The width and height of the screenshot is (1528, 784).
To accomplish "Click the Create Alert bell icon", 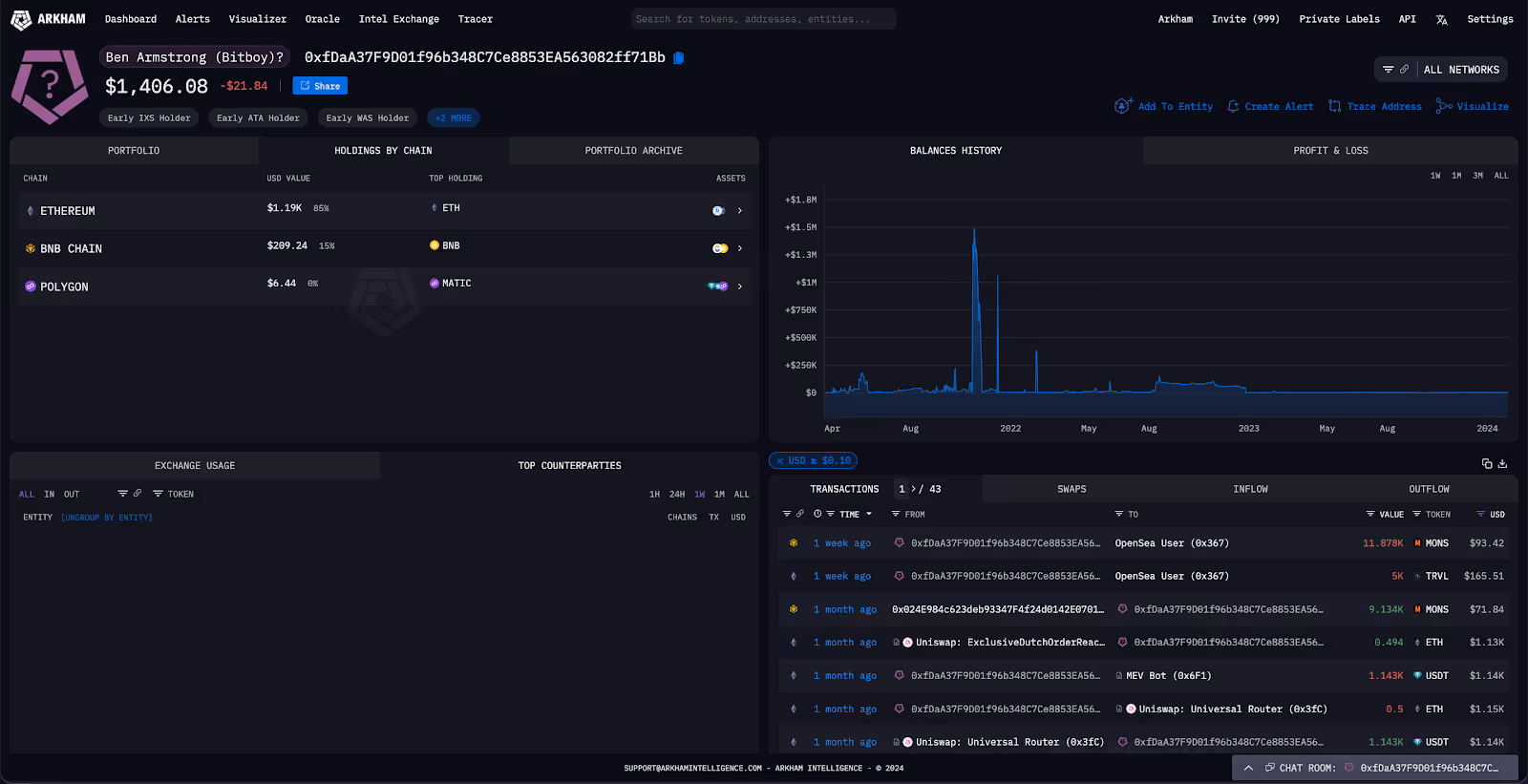I will [1233, 107].
